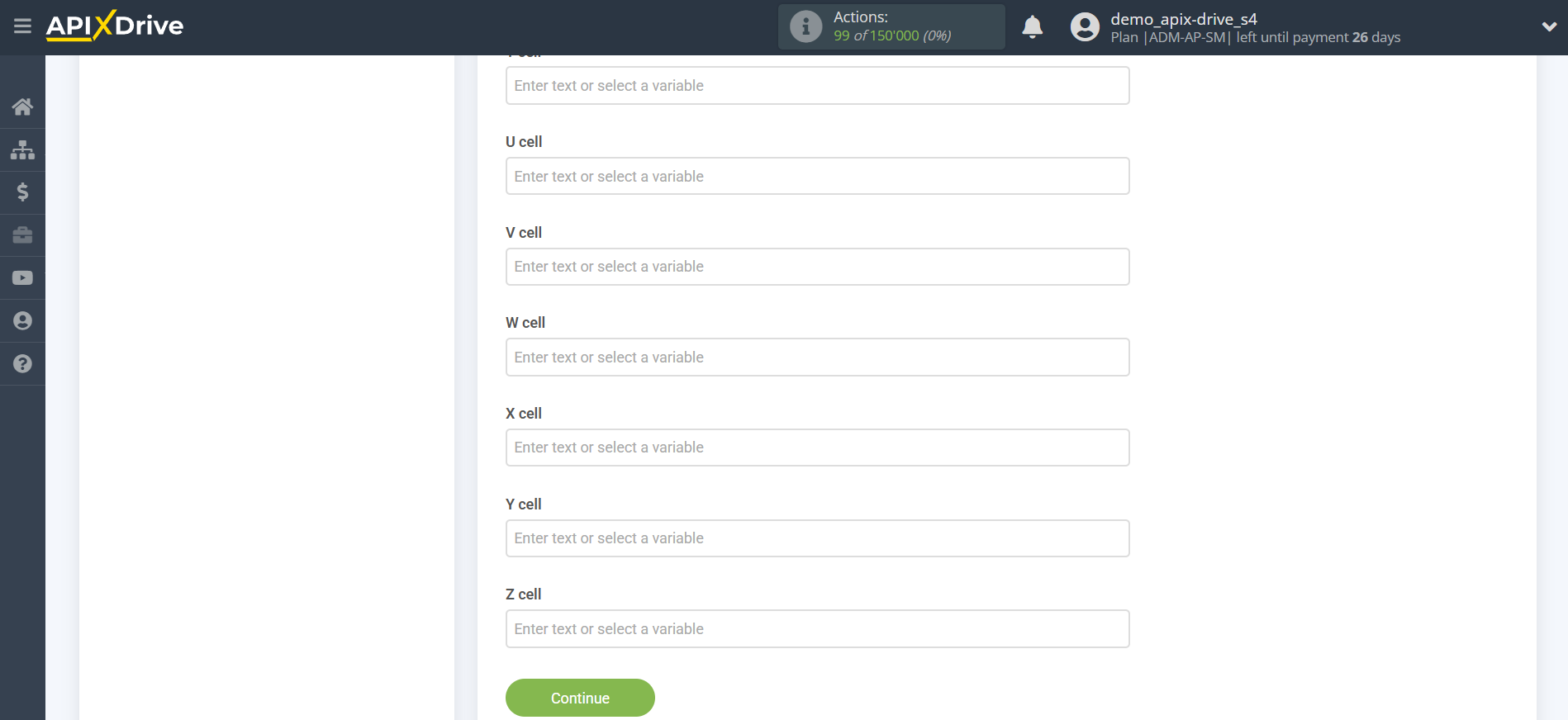This screenshot has width=1568, height=720.
Task: Open the hamburger menu at top left
Action: pos(22,26)
